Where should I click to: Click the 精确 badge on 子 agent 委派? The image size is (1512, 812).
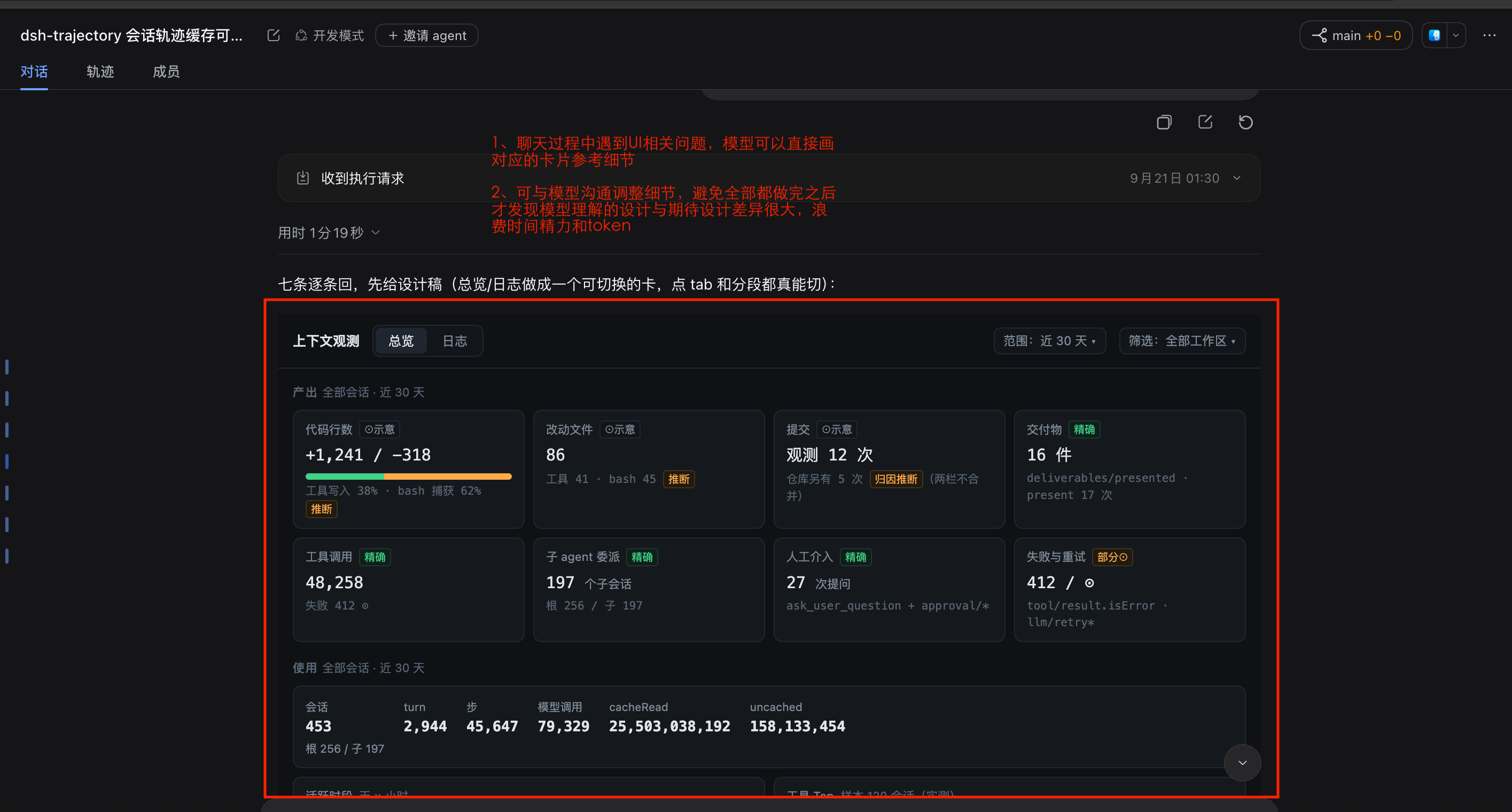tap(642, 557)
